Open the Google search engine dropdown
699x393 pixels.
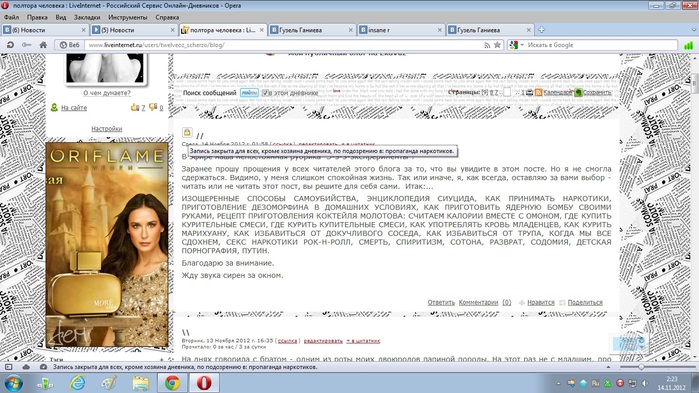point(517,45)
